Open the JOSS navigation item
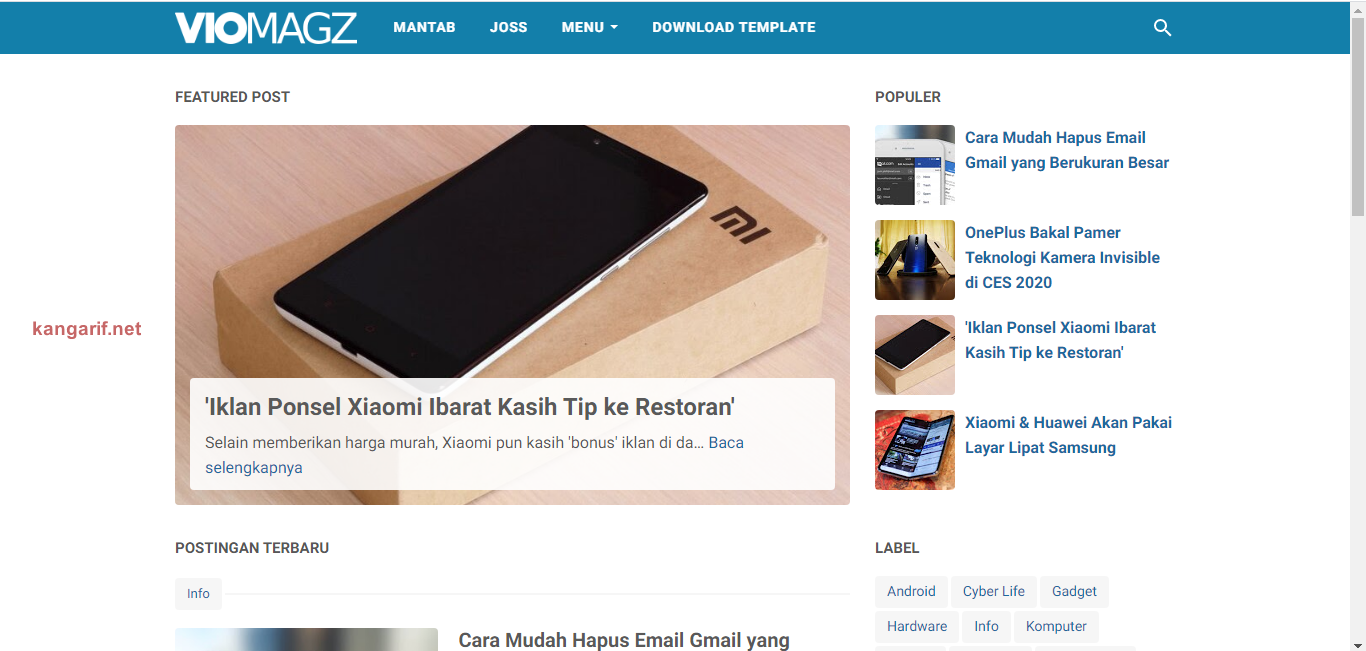The width and height of the screenshot is (1366, 651). pos(508,27)
